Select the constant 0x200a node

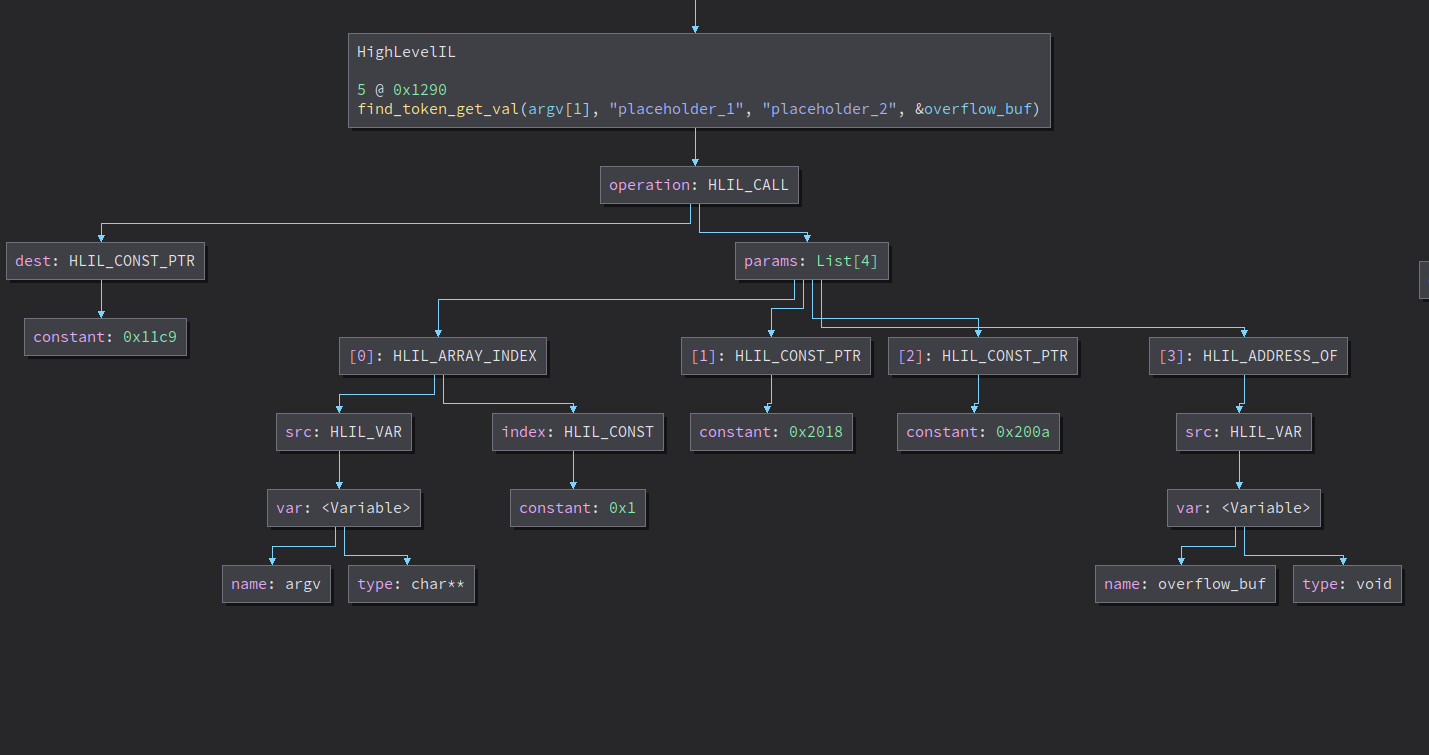[x=977, y=432]
